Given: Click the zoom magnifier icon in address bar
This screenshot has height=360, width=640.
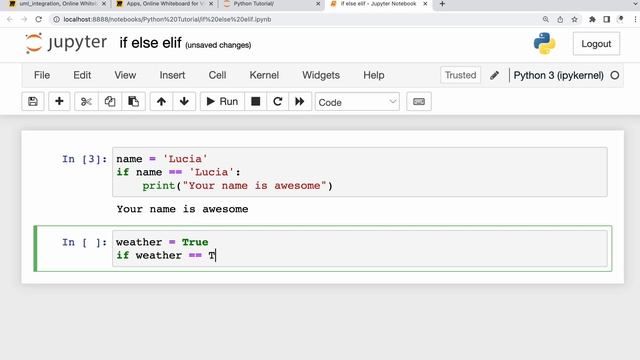Looking at the screenshot, I should pos(546,19).
